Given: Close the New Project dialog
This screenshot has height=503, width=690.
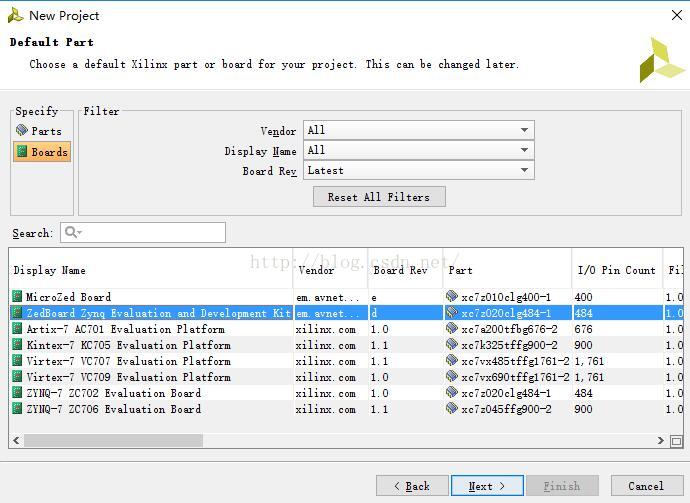Looking at the screenshot, I should (677, 15).
